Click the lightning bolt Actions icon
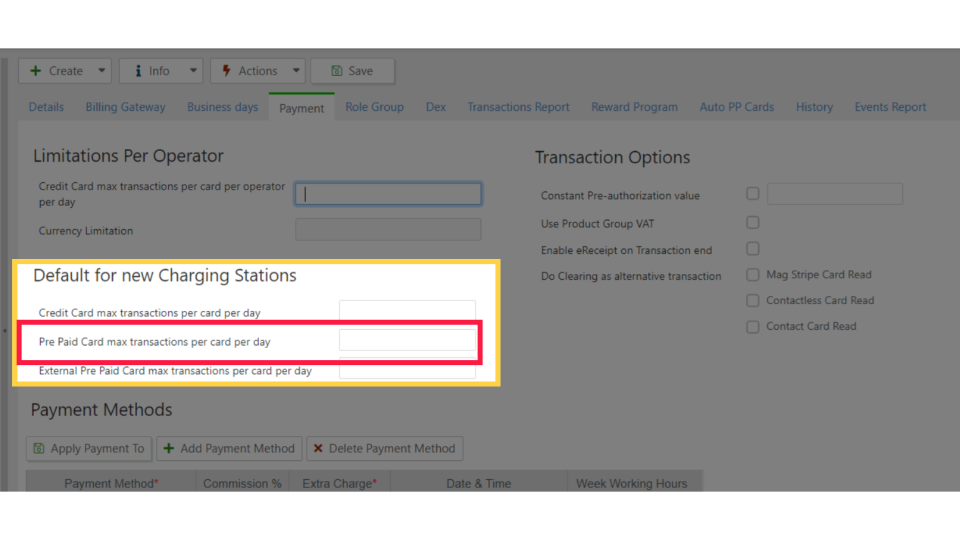 click(226, 71)
